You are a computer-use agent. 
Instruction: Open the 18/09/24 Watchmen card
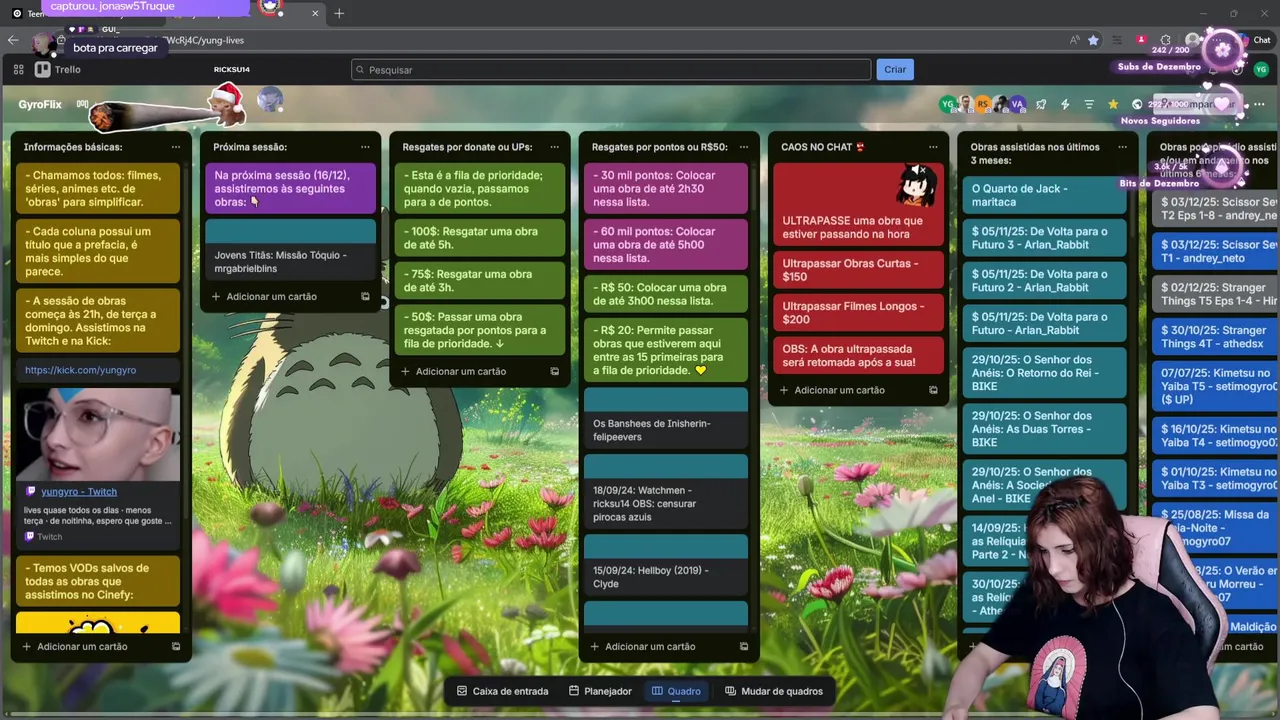(665, 491)
